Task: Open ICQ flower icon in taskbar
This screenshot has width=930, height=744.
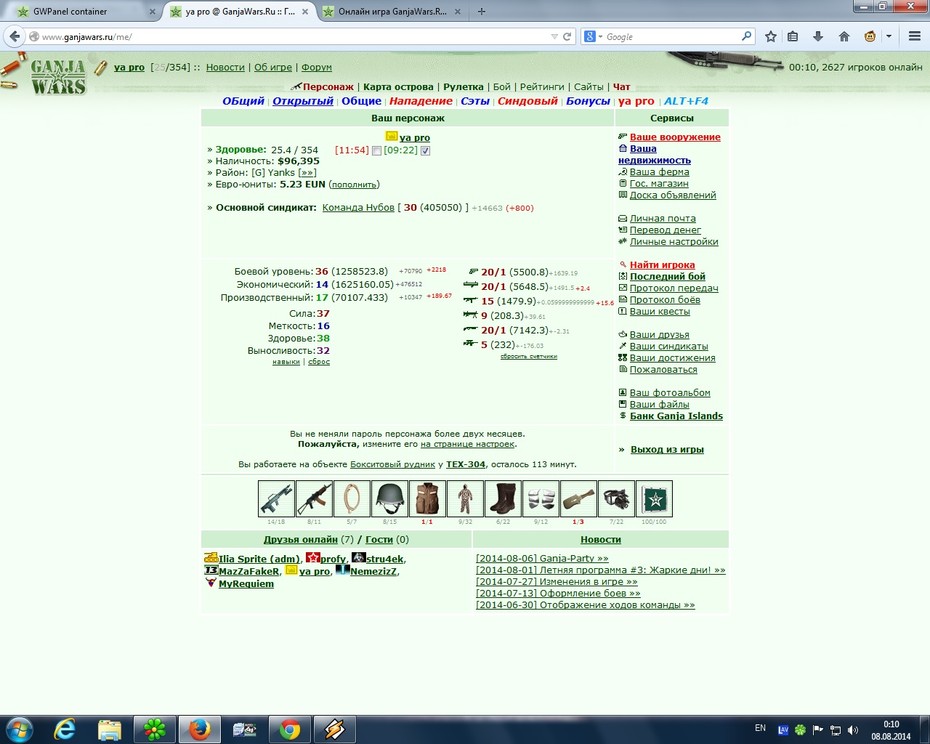Action: tap(155, 729)
